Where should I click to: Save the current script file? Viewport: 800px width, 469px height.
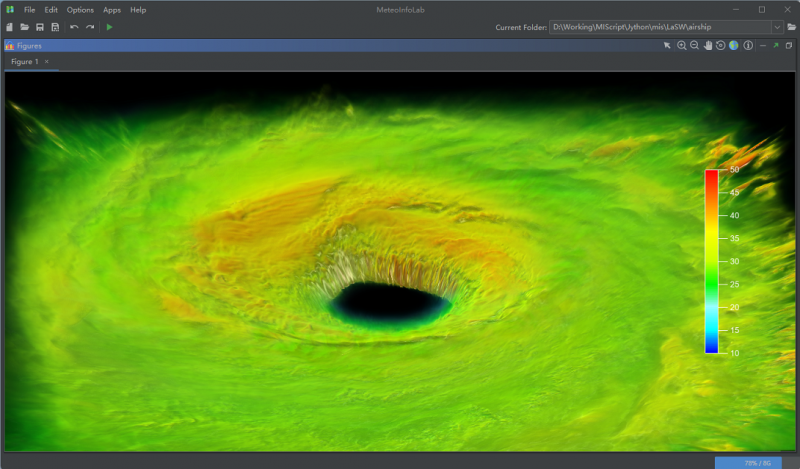tap(39, 27)
